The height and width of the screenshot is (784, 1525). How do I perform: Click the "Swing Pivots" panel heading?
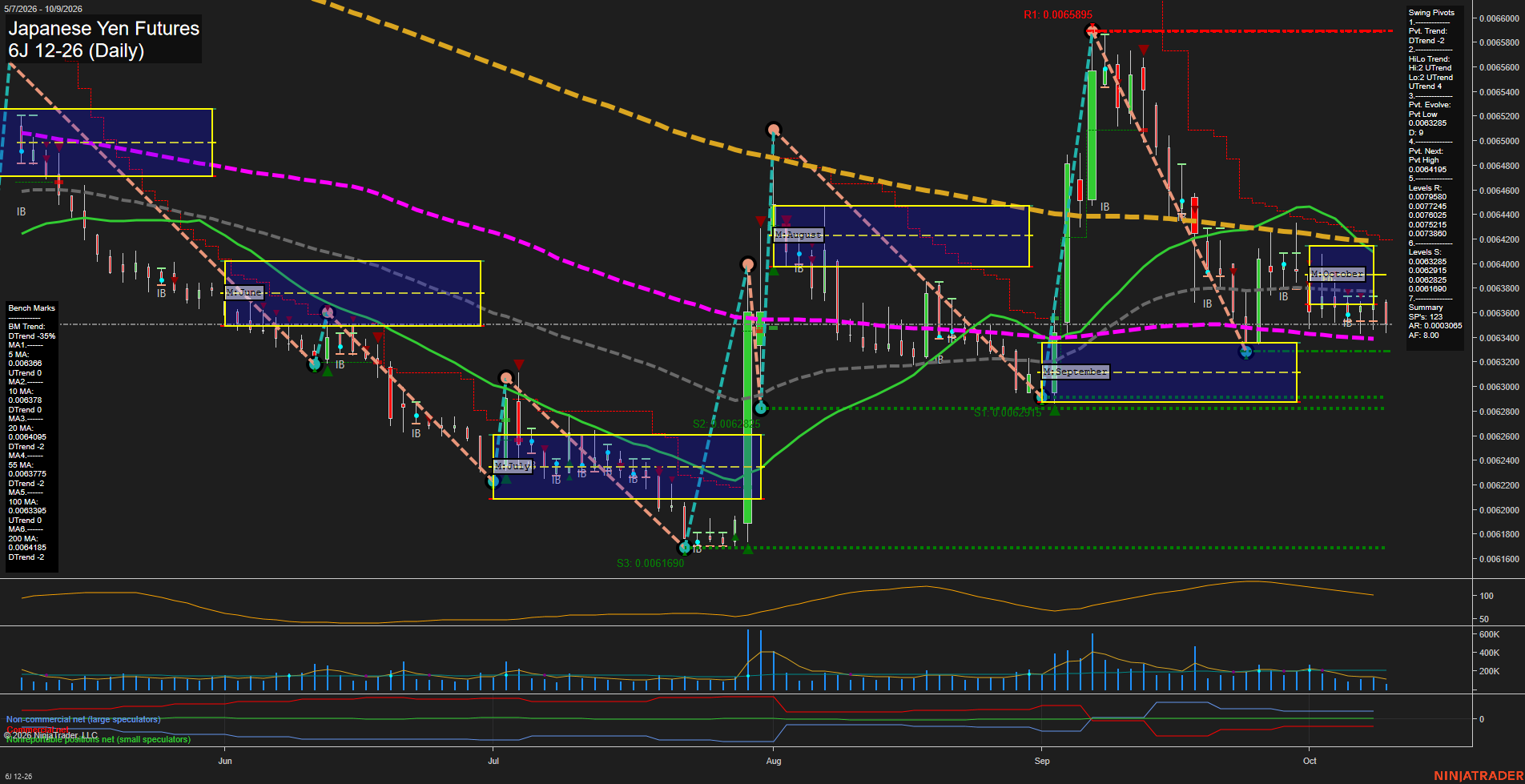[1431, 13]
